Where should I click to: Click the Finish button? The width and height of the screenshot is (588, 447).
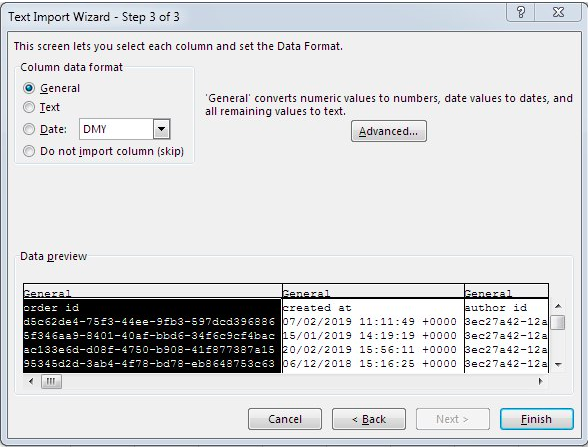tap(537, 419)
